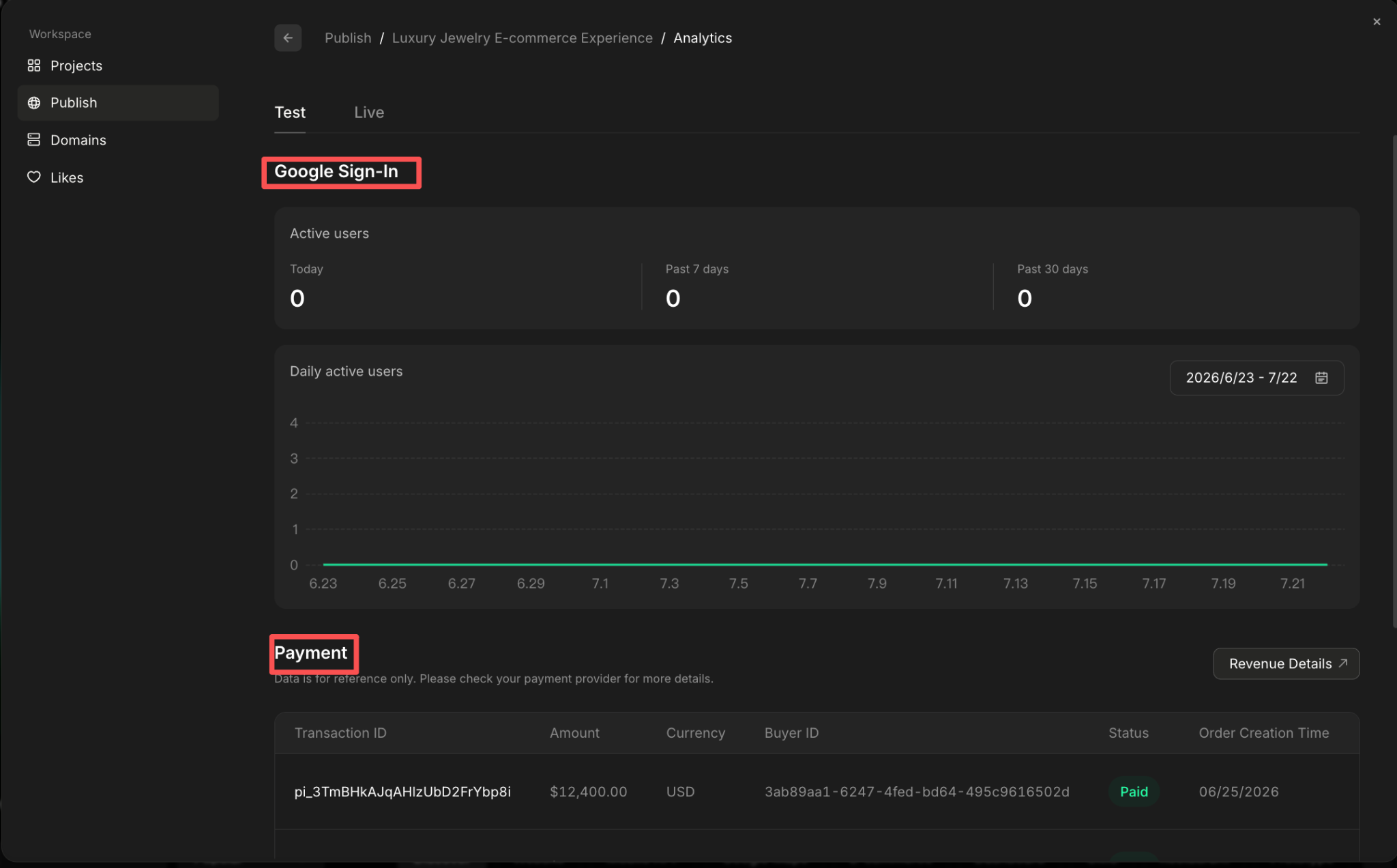Click the green line in the chart
1397x868 pixels.
click(825, 565)
